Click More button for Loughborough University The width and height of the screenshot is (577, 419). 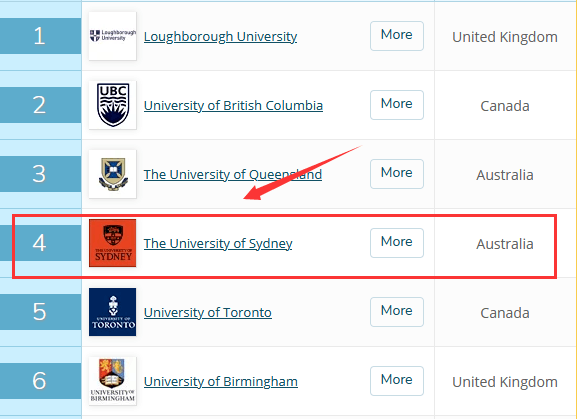[397, 36]
